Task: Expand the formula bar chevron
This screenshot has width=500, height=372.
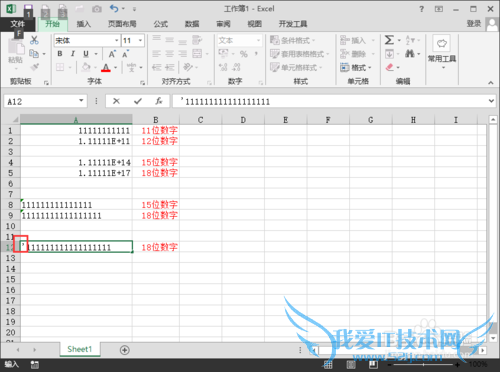Action: pyautogui.click(x=491, y=101)
